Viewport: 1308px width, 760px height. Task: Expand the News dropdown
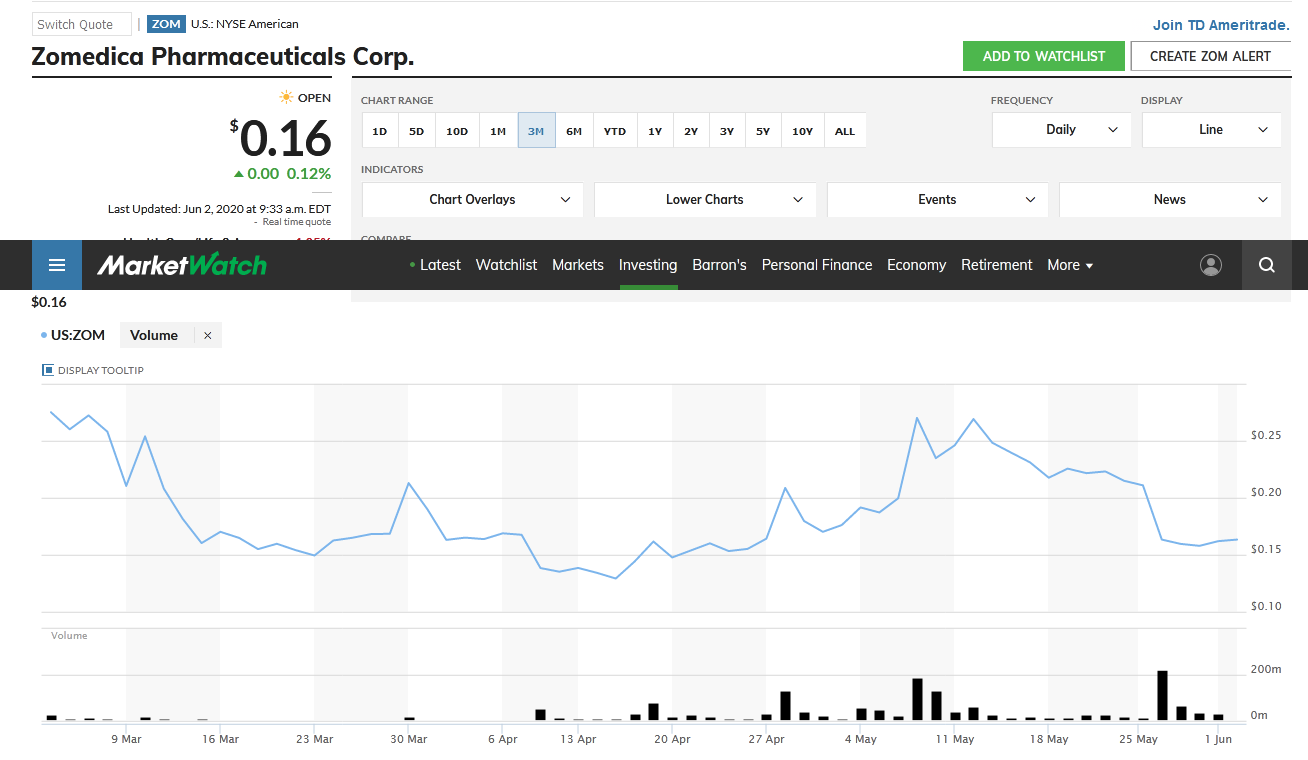pos(1170,200)
